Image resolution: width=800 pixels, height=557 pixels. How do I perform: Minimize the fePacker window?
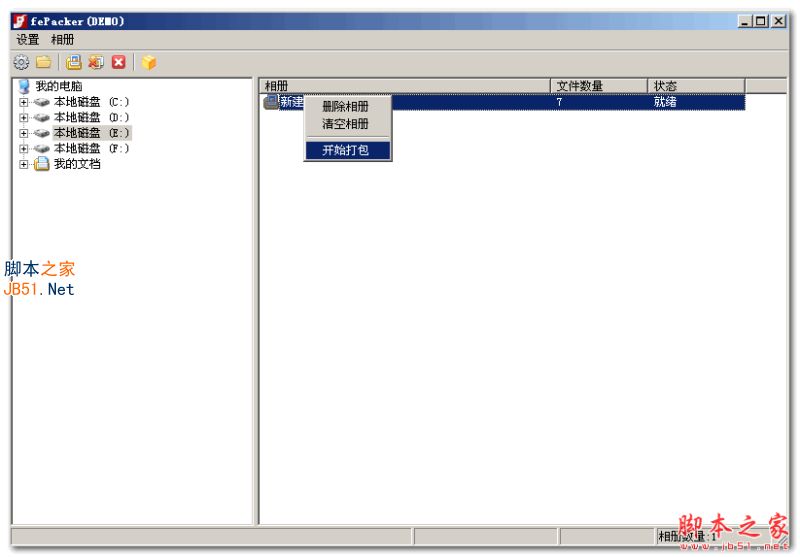[x=745, y=21]
